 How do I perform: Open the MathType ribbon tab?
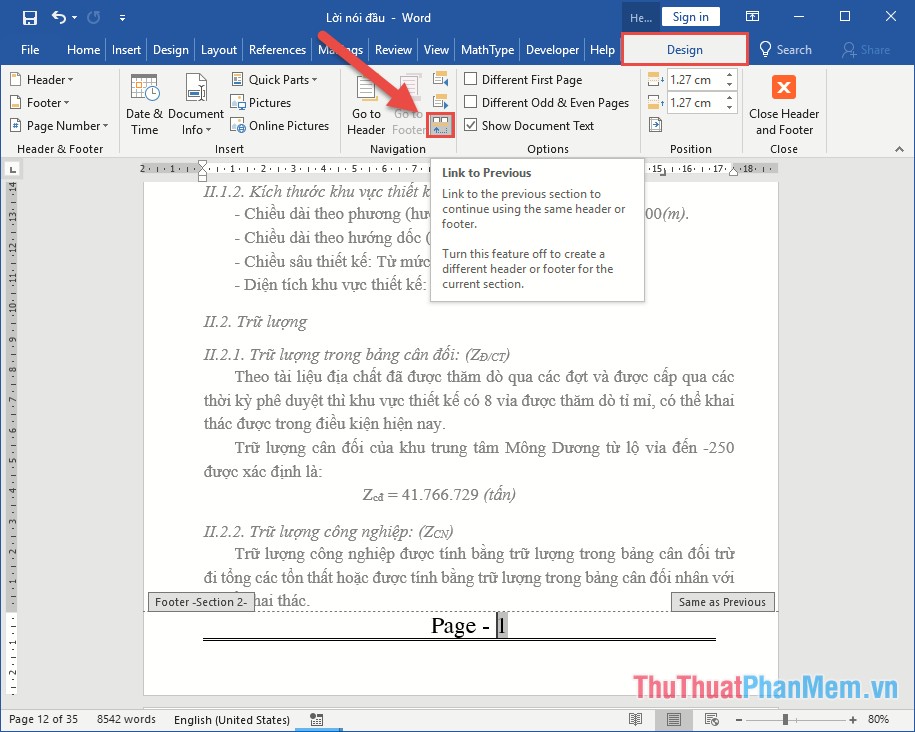[487, 49]
